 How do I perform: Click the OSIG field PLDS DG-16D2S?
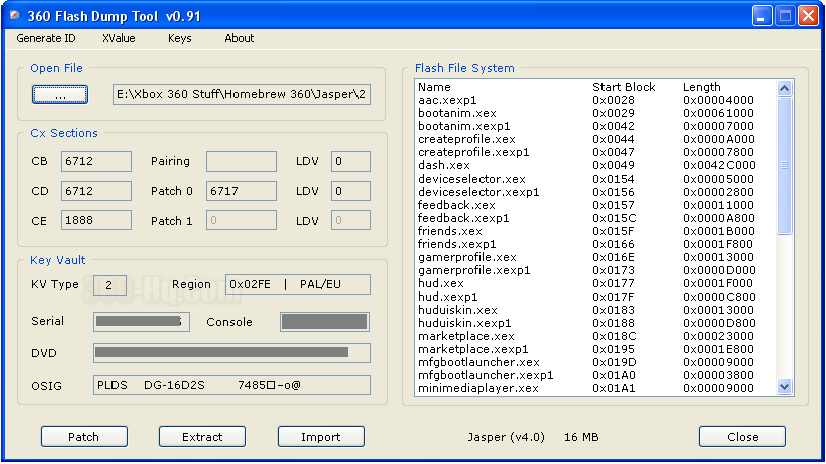coord(232,385)
